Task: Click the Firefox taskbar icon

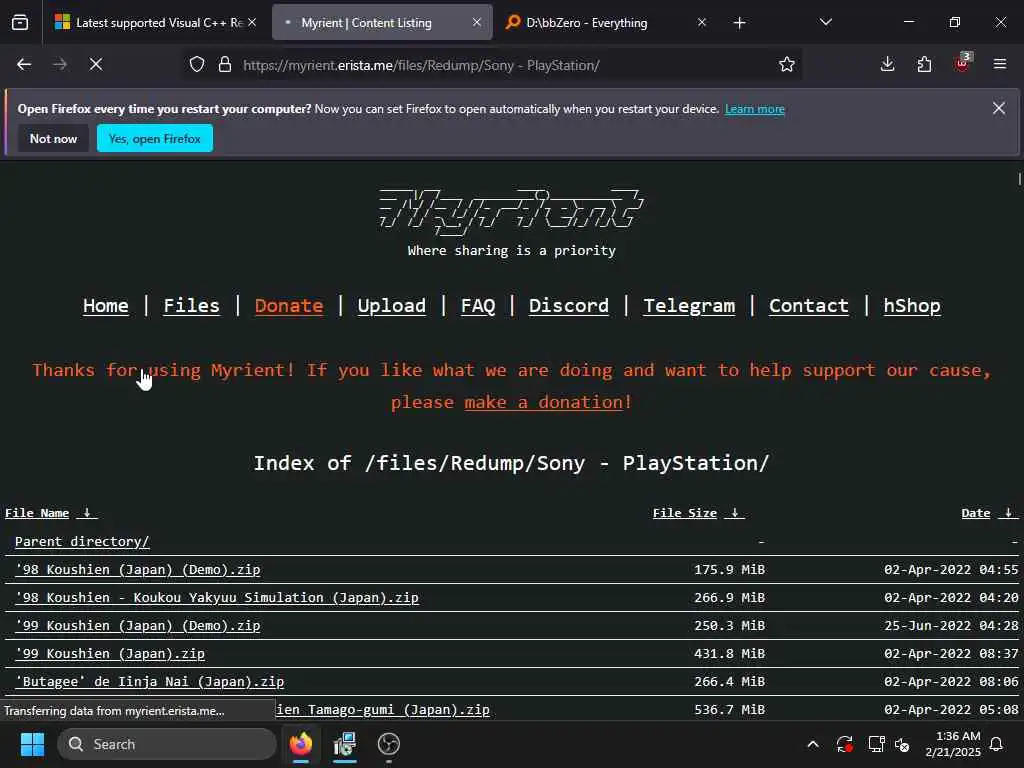Action: pos(301,744)
